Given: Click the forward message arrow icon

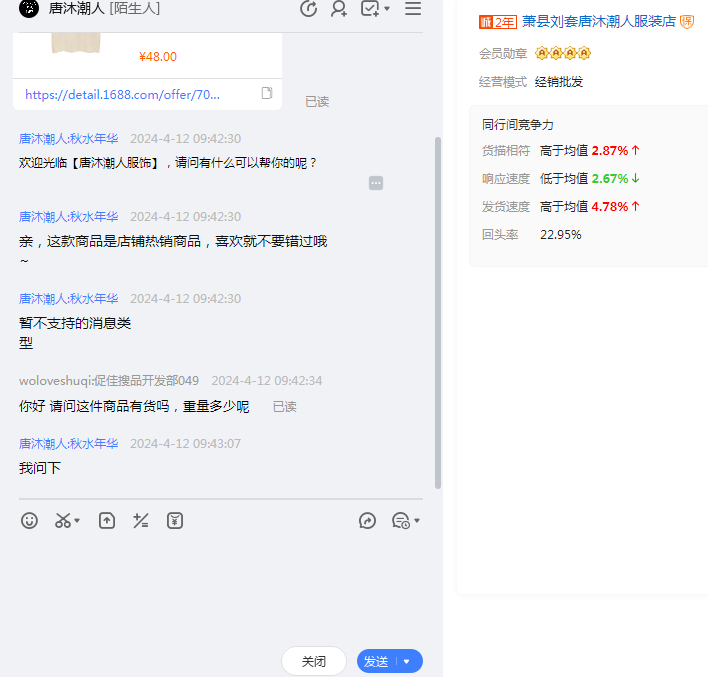Looking at the screenshot, I should 367,521.
